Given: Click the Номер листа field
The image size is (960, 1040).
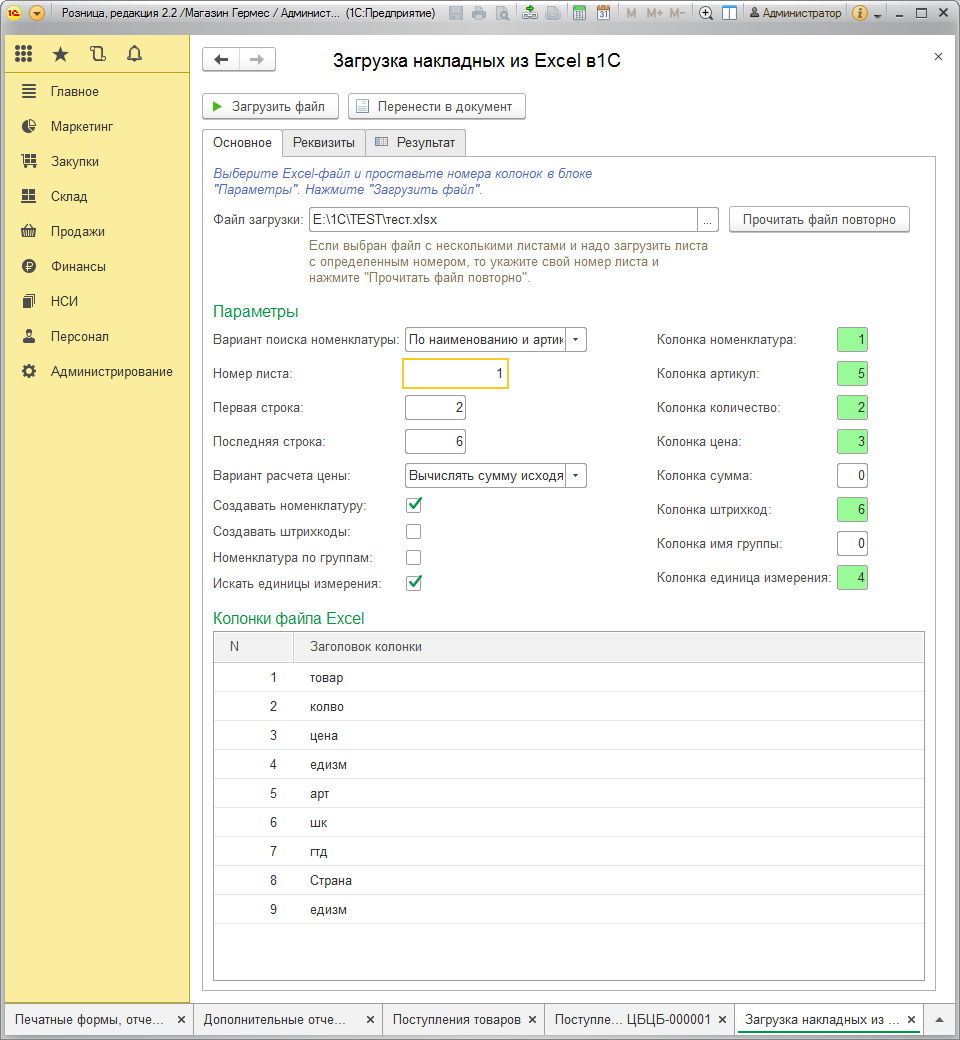Looking at the screenshot, I should [455, 373].
